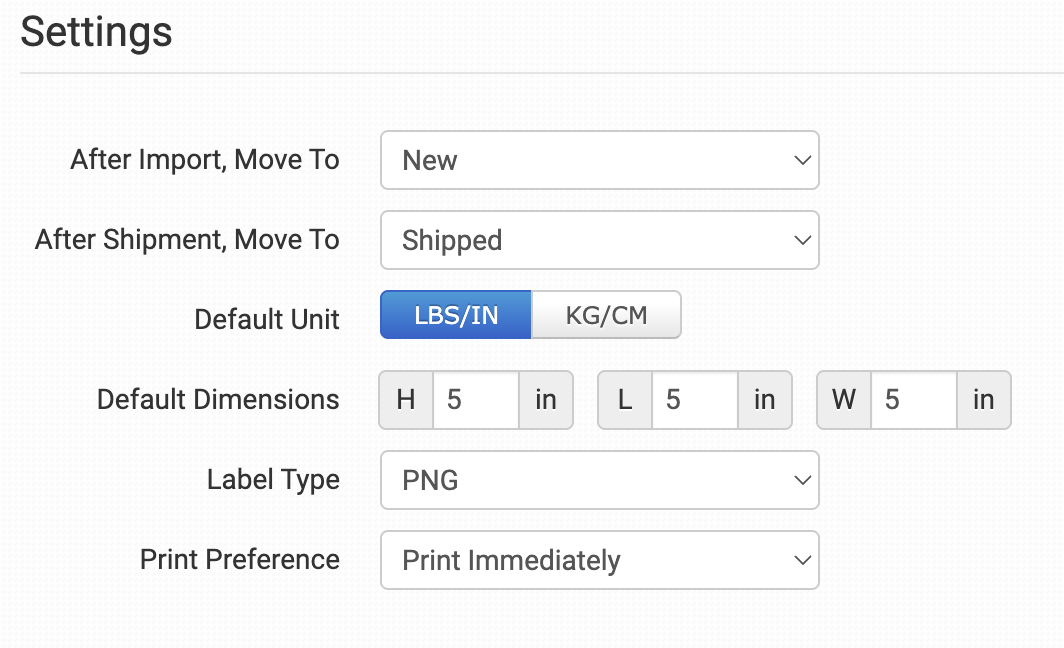Click the Default Dimensions label
Viewport: 1064px width, 648px height.
pos(218,400)
